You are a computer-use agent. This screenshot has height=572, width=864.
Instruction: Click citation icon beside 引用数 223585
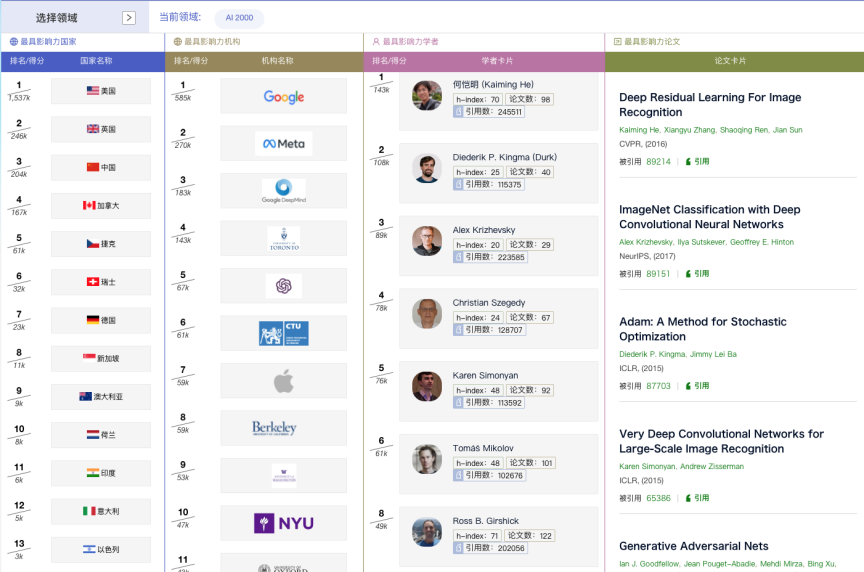[x=458, y=257]
